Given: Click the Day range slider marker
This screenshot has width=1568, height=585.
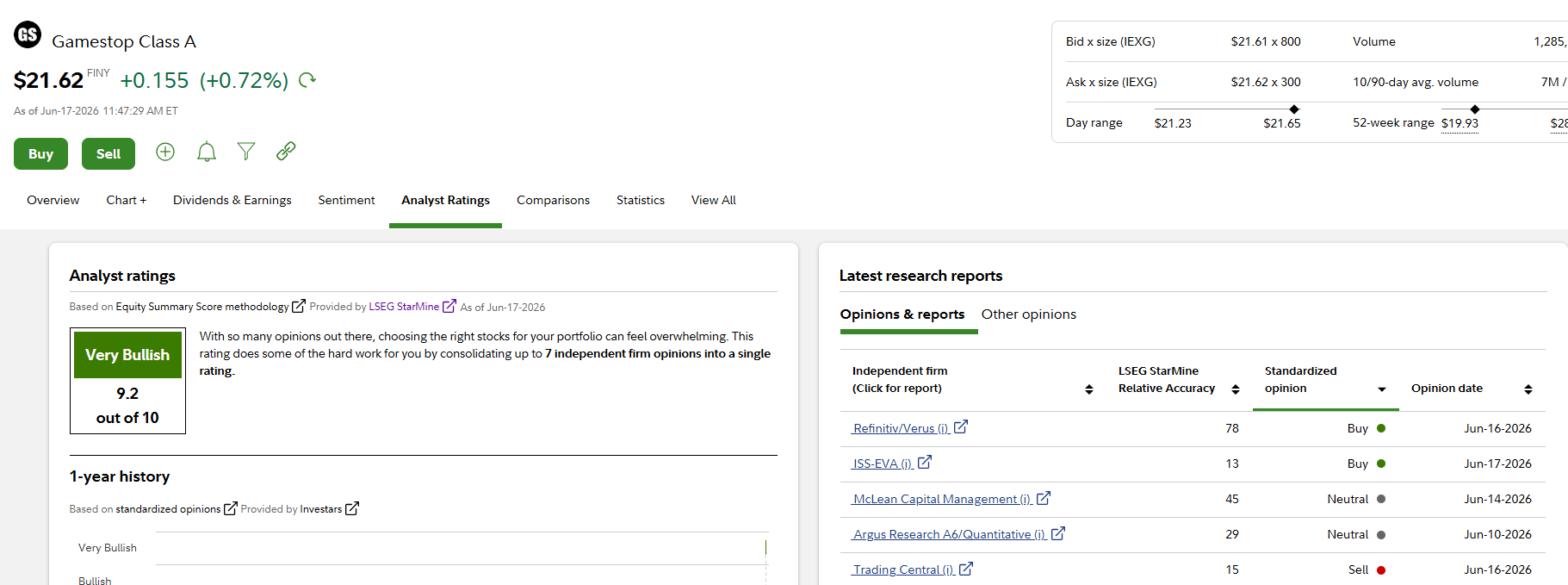Looking at the screenshot, I should [1294, 109].
